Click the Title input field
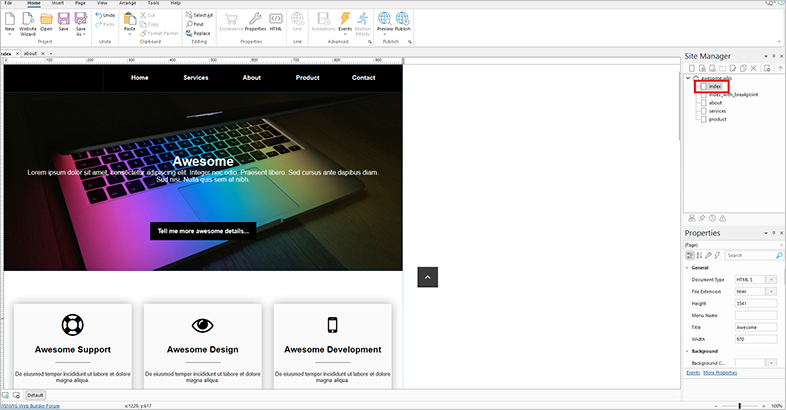 [755, 327]
